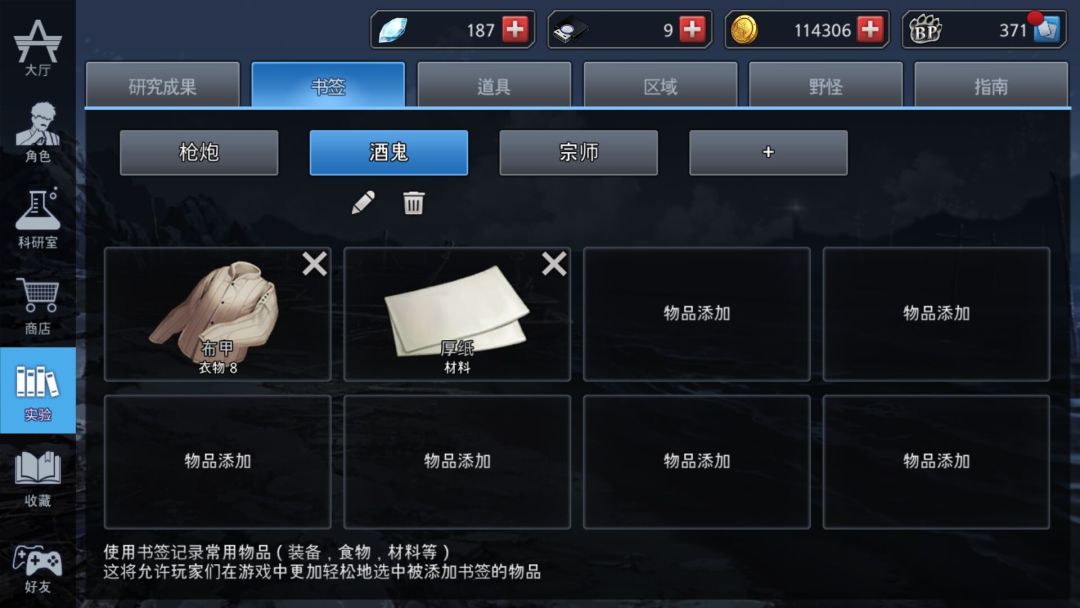The width and height of the screenshot is (1080, 608).
Task: Delete bookmark with trash can icon
Action: 413,202
